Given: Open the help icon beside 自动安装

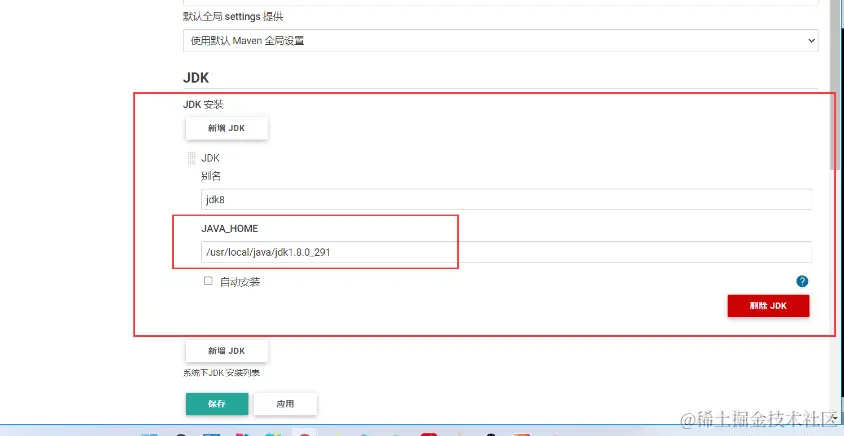Looking at the screenshot, I should [802, 281].
